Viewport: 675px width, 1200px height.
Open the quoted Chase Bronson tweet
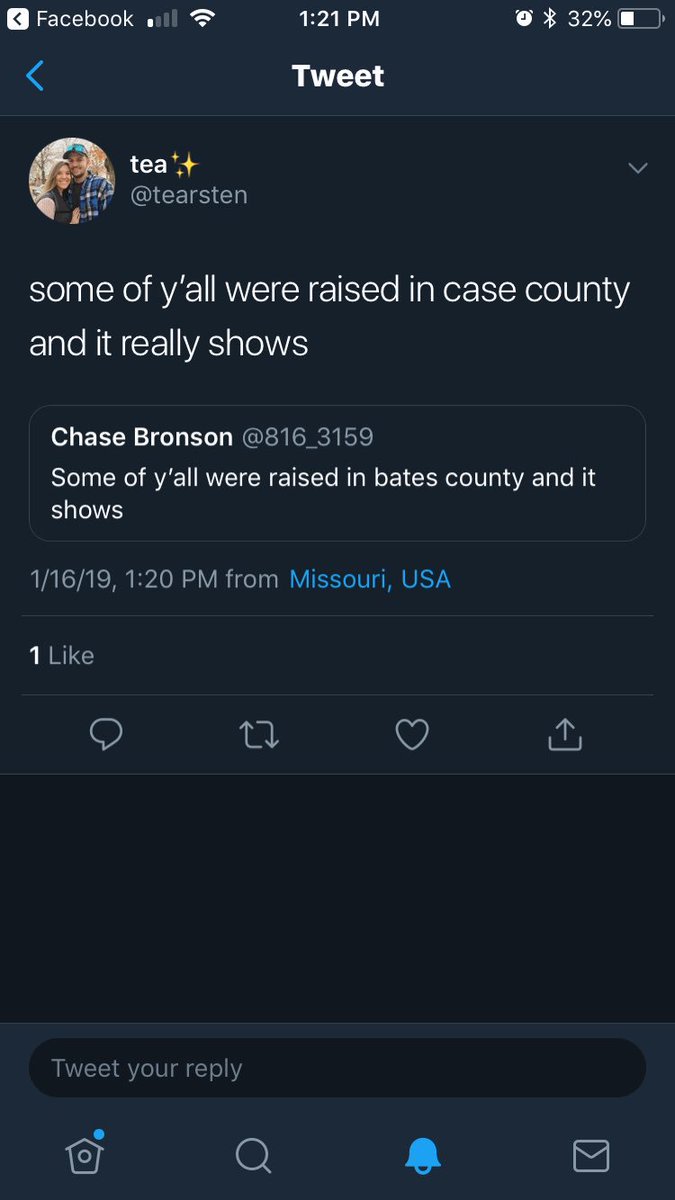[337, 473]
